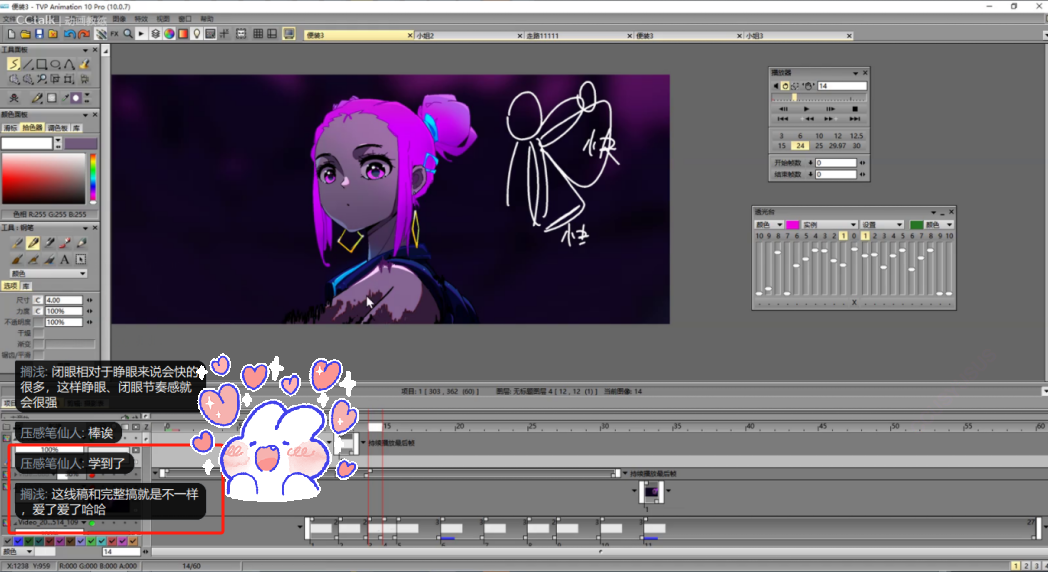1048x572 pixels.
Task: Toggle the C pressure button for 力度
Action: pos(38,311)
